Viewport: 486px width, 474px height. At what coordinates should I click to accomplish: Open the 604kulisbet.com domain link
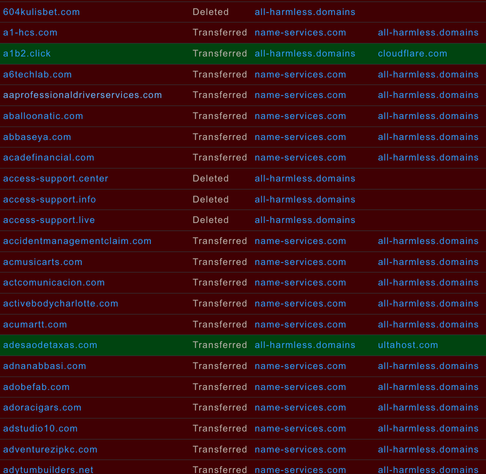[41, 12]
